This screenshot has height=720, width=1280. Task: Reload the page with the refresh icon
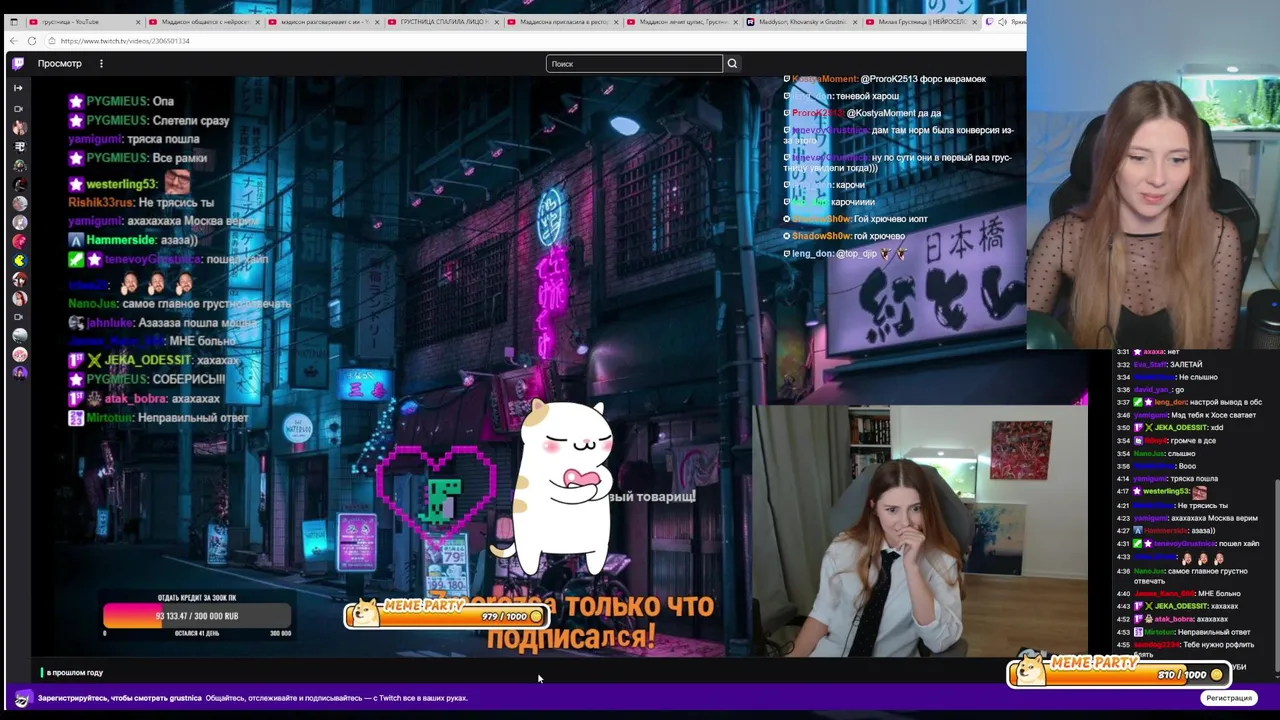[32, 41]
